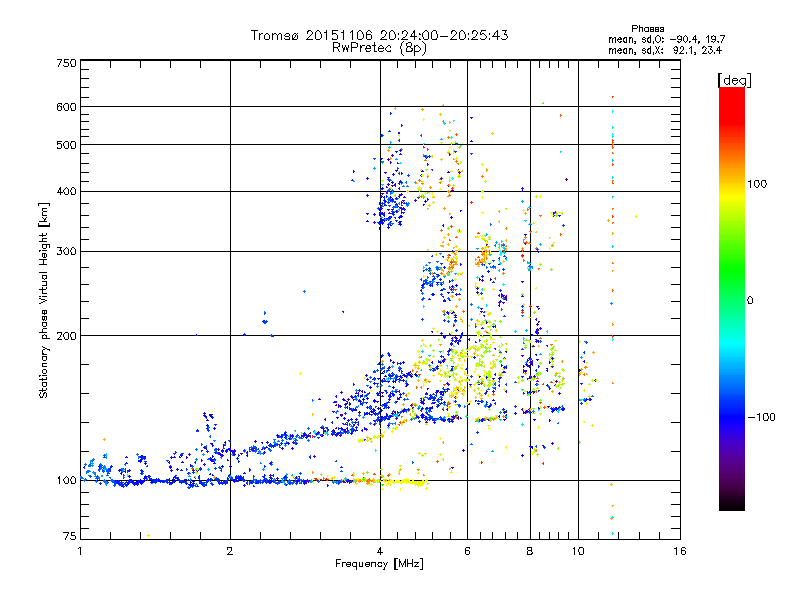
Task: Click y-axis tick label '300'
Action: tap(66, 252)
